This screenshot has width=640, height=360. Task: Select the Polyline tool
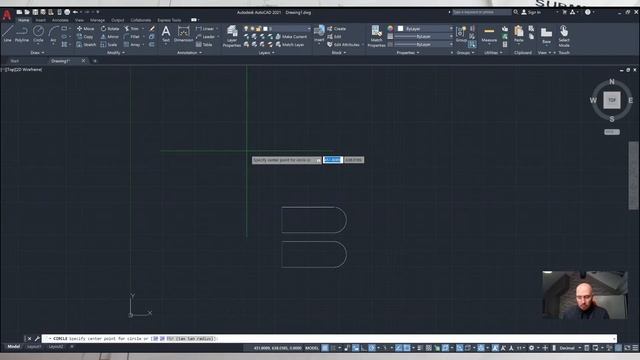click(22, 33)
